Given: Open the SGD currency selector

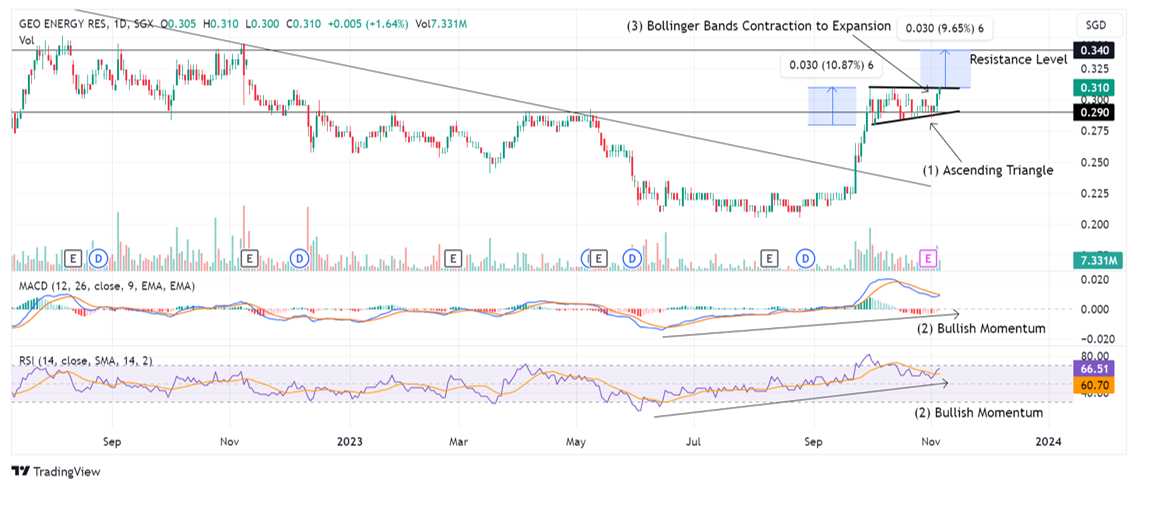Looking at the screenshot, I should pyautogui.click(x=1095, y=25).
